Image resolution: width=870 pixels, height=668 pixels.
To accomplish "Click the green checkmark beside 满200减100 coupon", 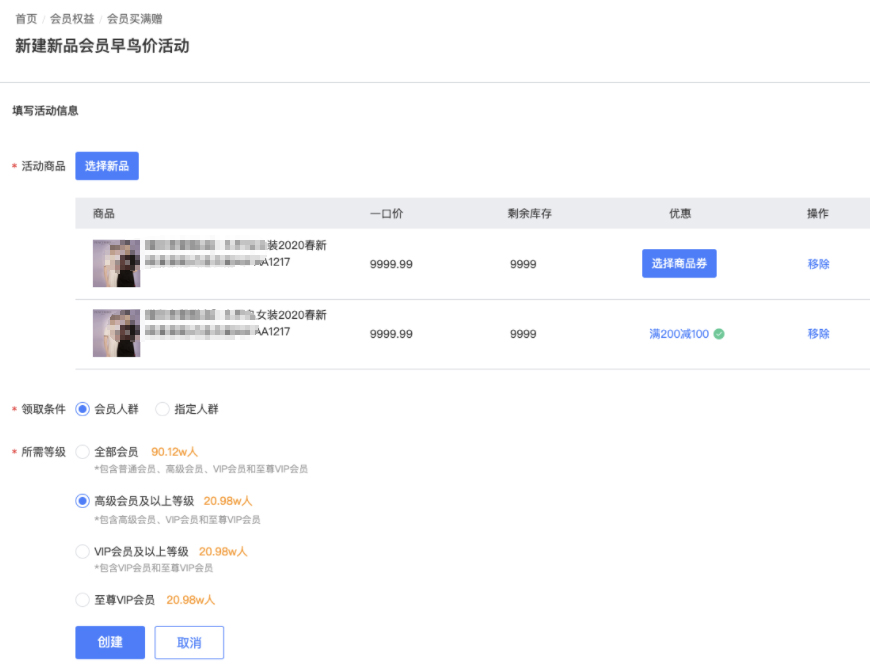I will pyautogui.click(x=718, y=334).
